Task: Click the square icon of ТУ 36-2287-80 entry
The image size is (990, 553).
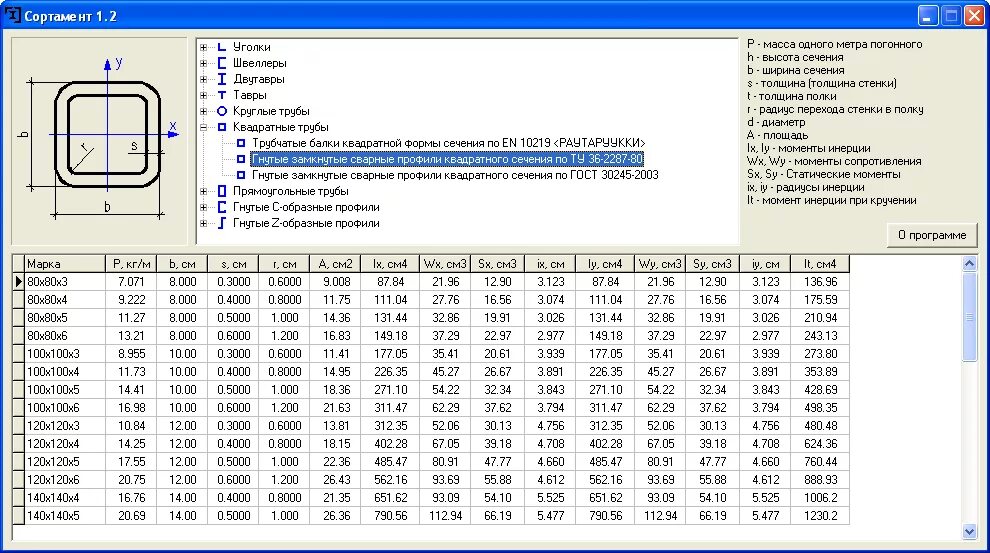Action: coord(241,159)
